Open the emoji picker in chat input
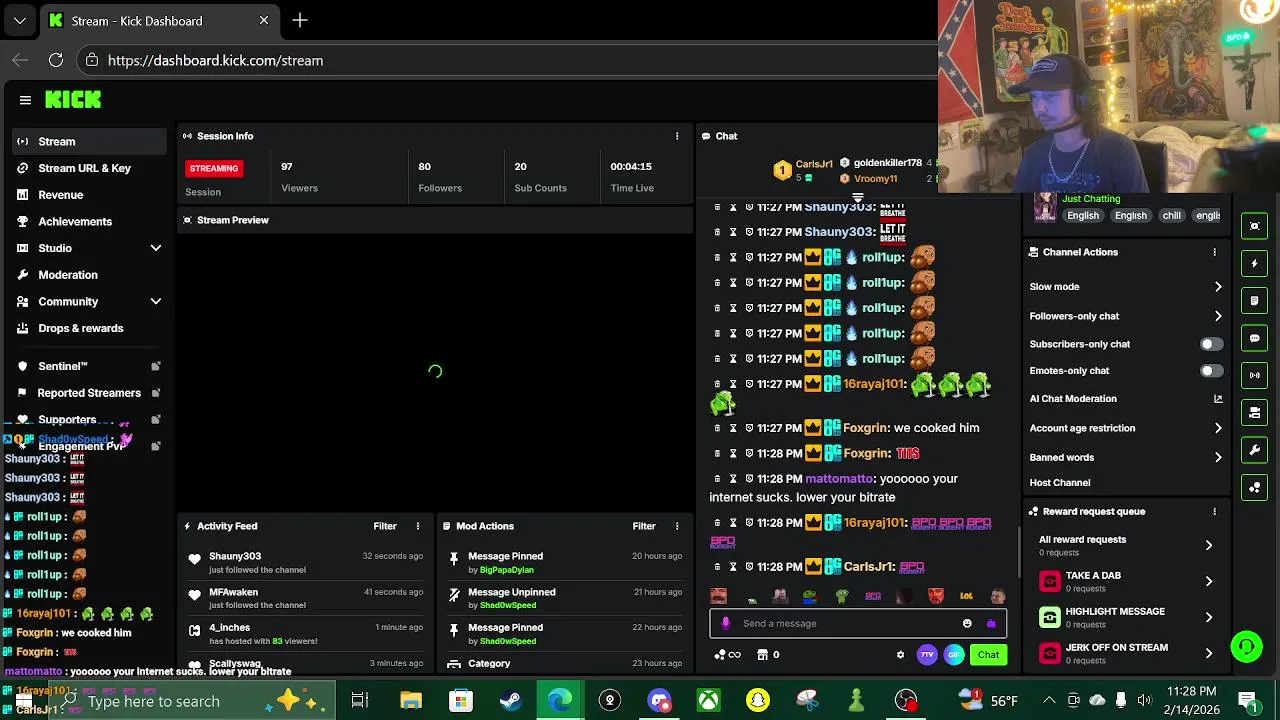The width and height of the screenshot is (1280, 720). [967, 623]
